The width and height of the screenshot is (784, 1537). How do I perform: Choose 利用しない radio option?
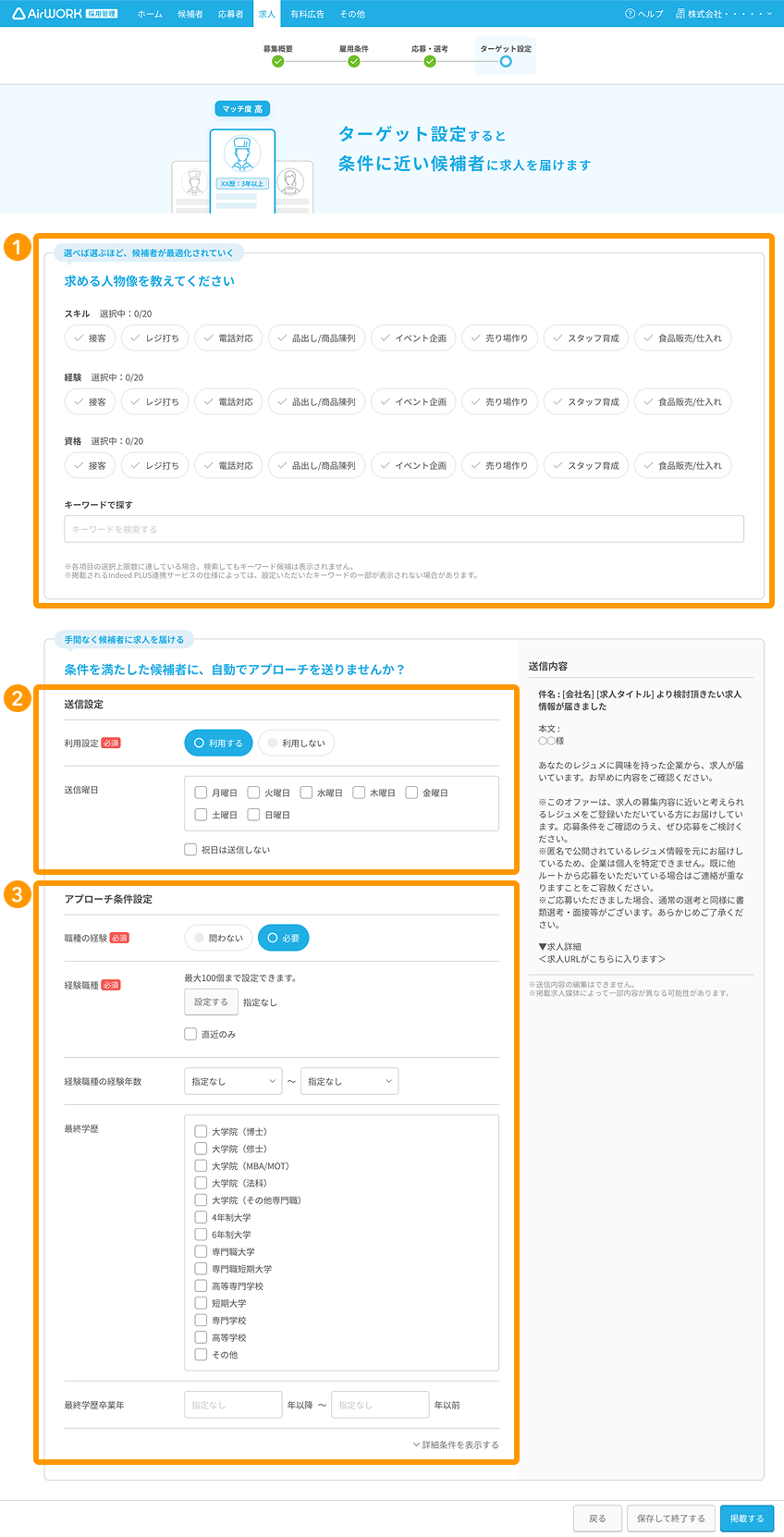[x=296, y=743]
